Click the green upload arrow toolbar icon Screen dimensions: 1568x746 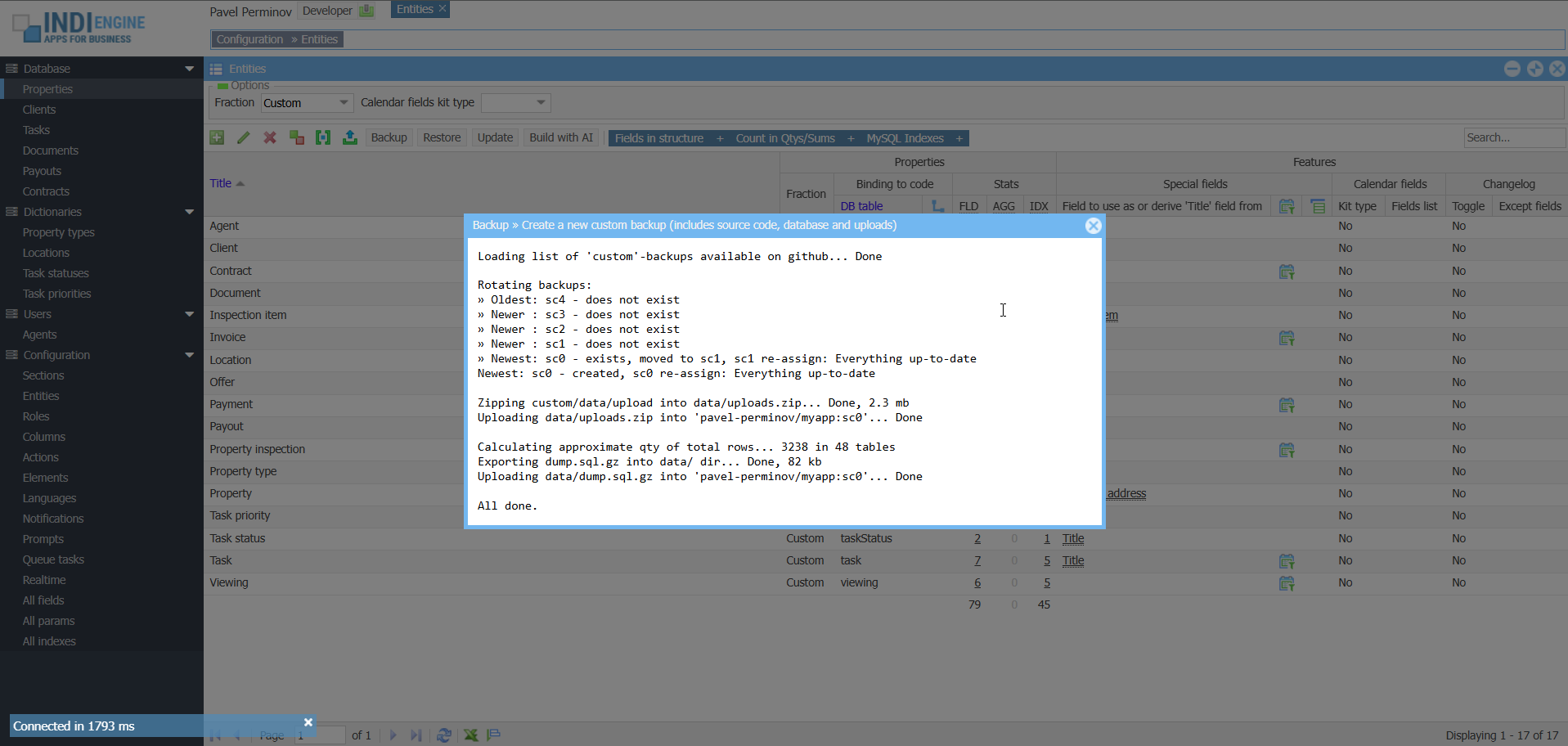(x=350, y=137)
